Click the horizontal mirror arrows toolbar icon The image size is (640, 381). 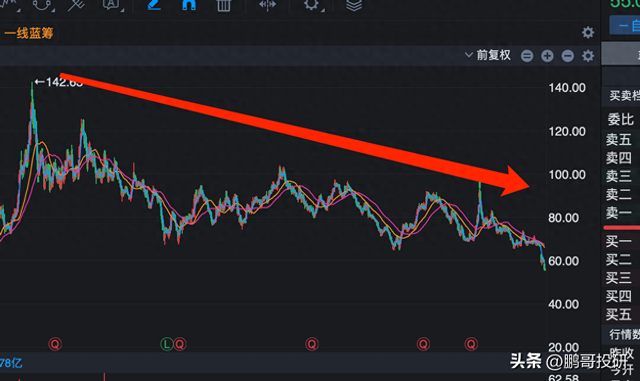click(x=267, y=5)
